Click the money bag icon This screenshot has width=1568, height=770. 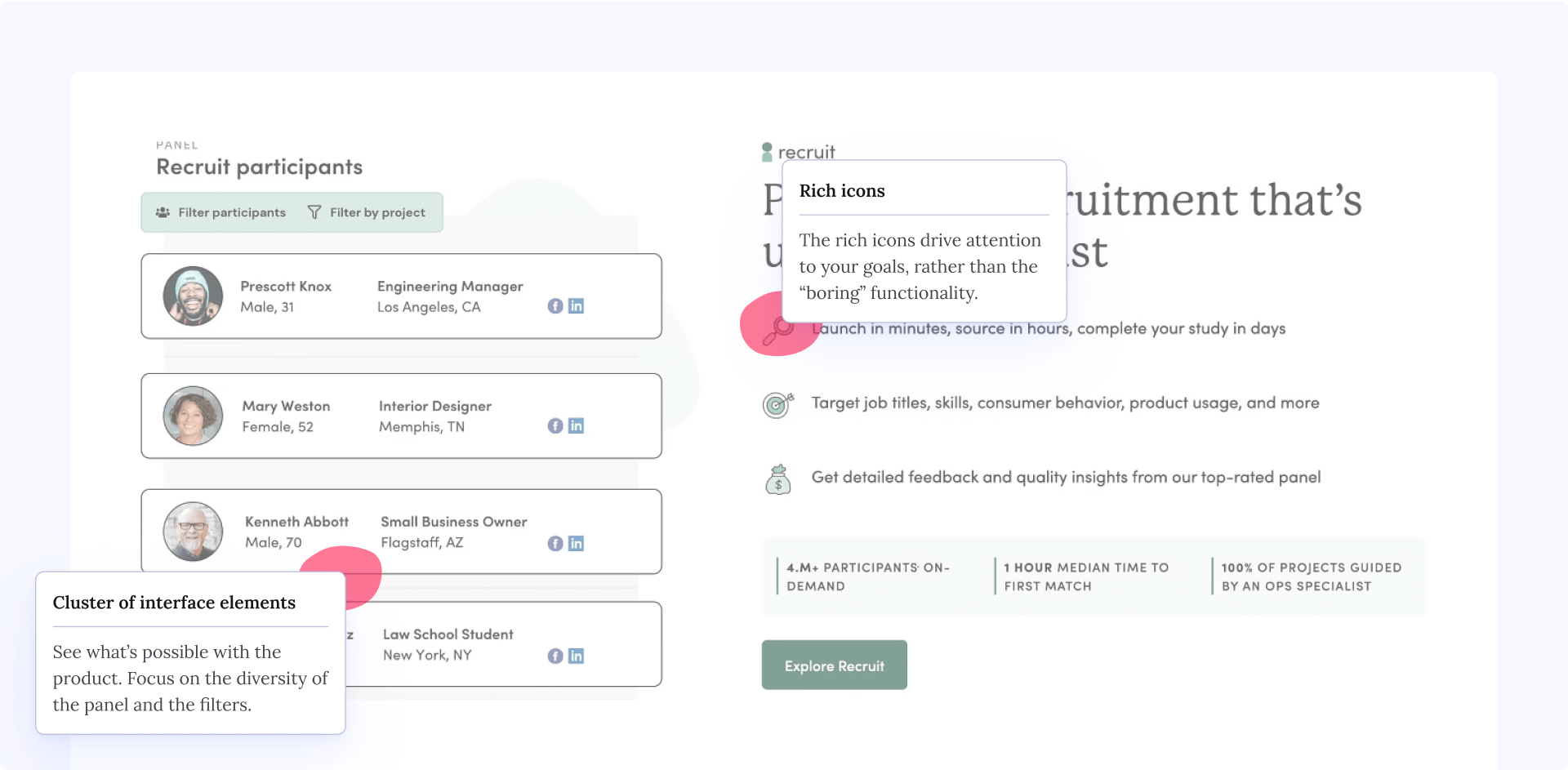pyautogui.click(x=777, y=479)
